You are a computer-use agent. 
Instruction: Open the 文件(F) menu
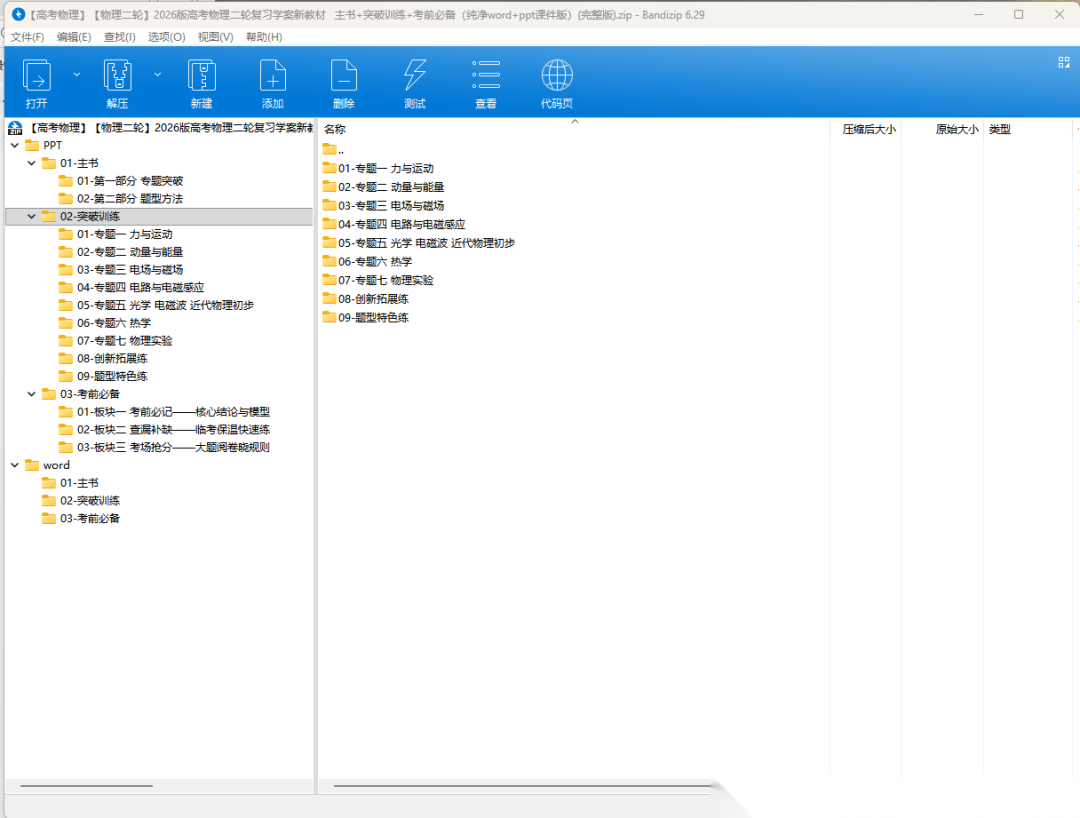coord(27,37)
